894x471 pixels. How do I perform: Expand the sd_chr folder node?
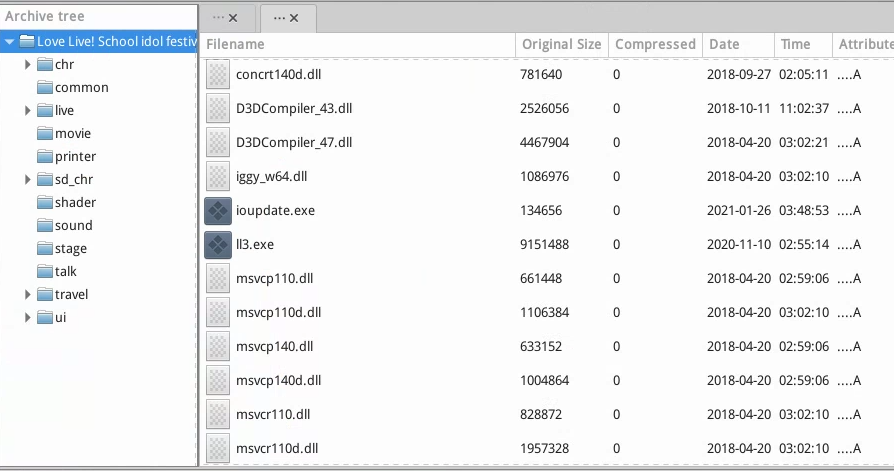click(x=27, y=180)
